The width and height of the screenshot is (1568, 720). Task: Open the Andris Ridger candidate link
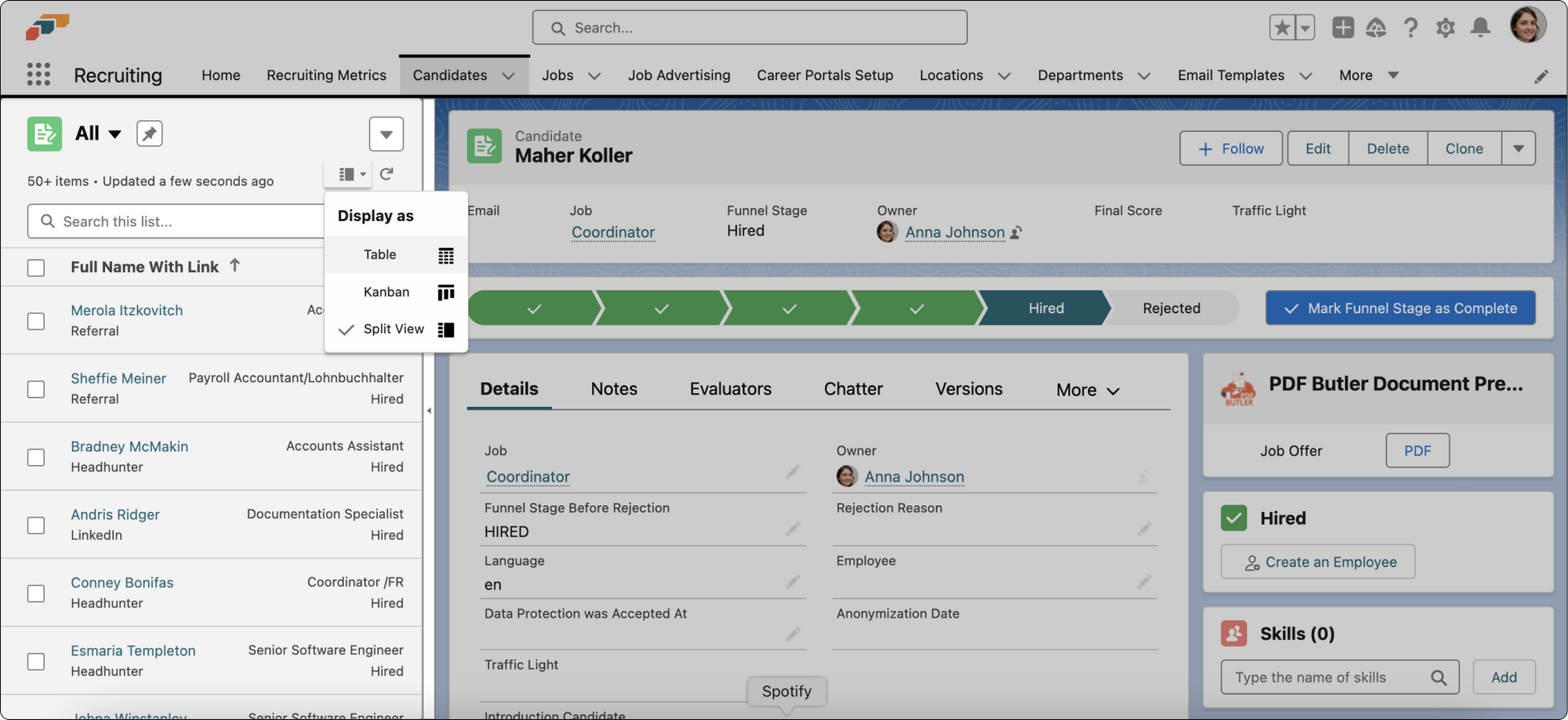(115, 515)
